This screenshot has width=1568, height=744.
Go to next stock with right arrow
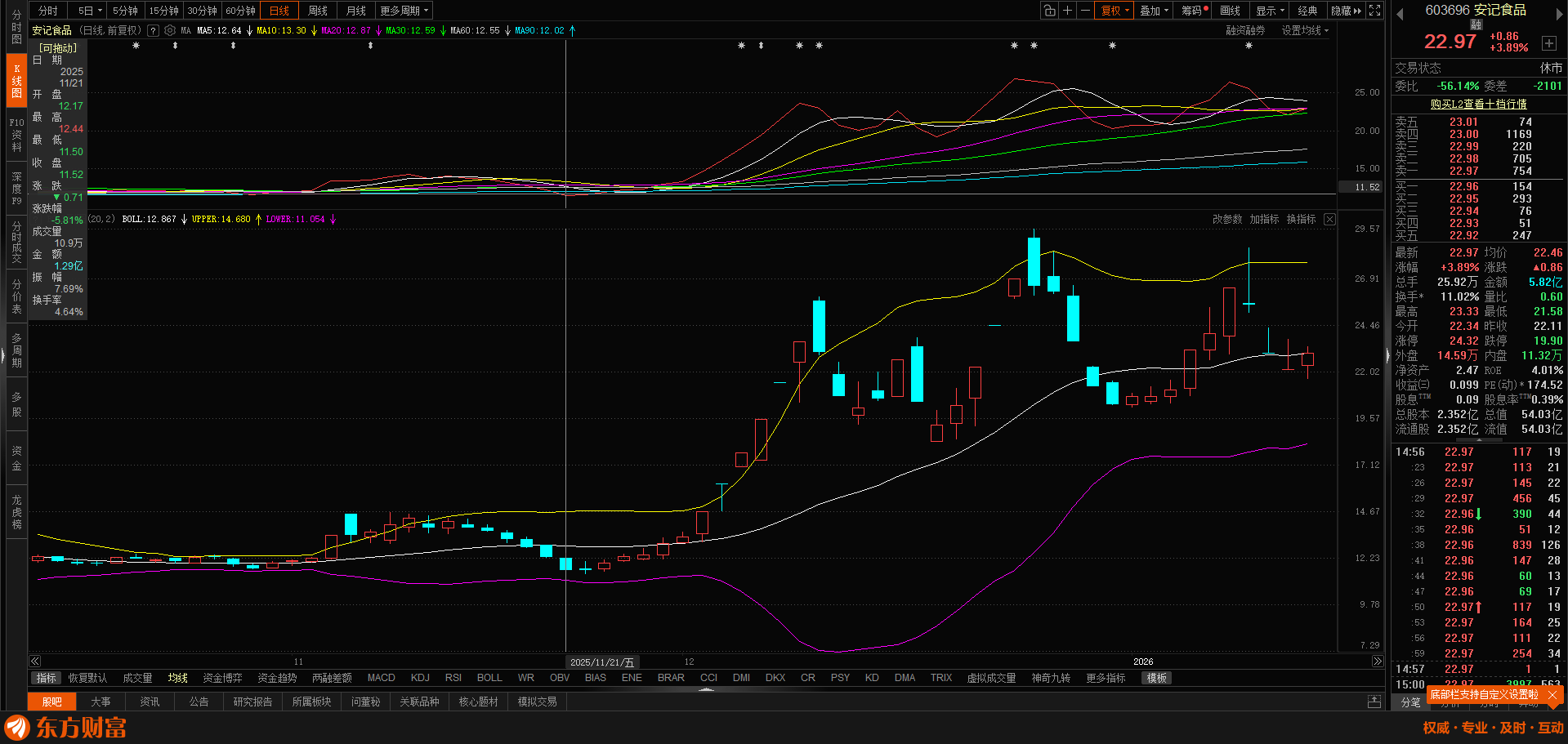coord(1558,14)
